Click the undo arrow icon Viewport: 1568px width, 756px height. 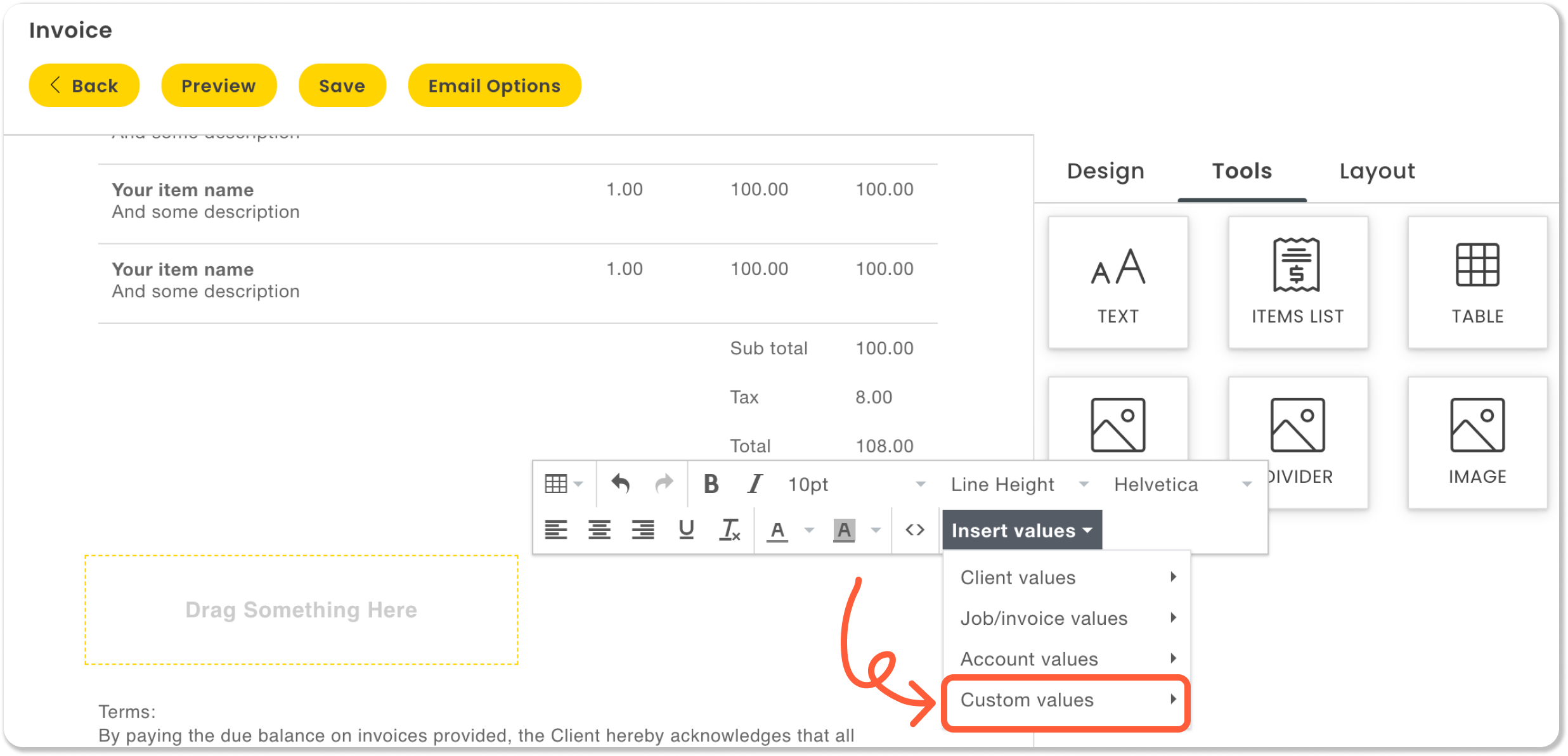(x=620, y=484)
